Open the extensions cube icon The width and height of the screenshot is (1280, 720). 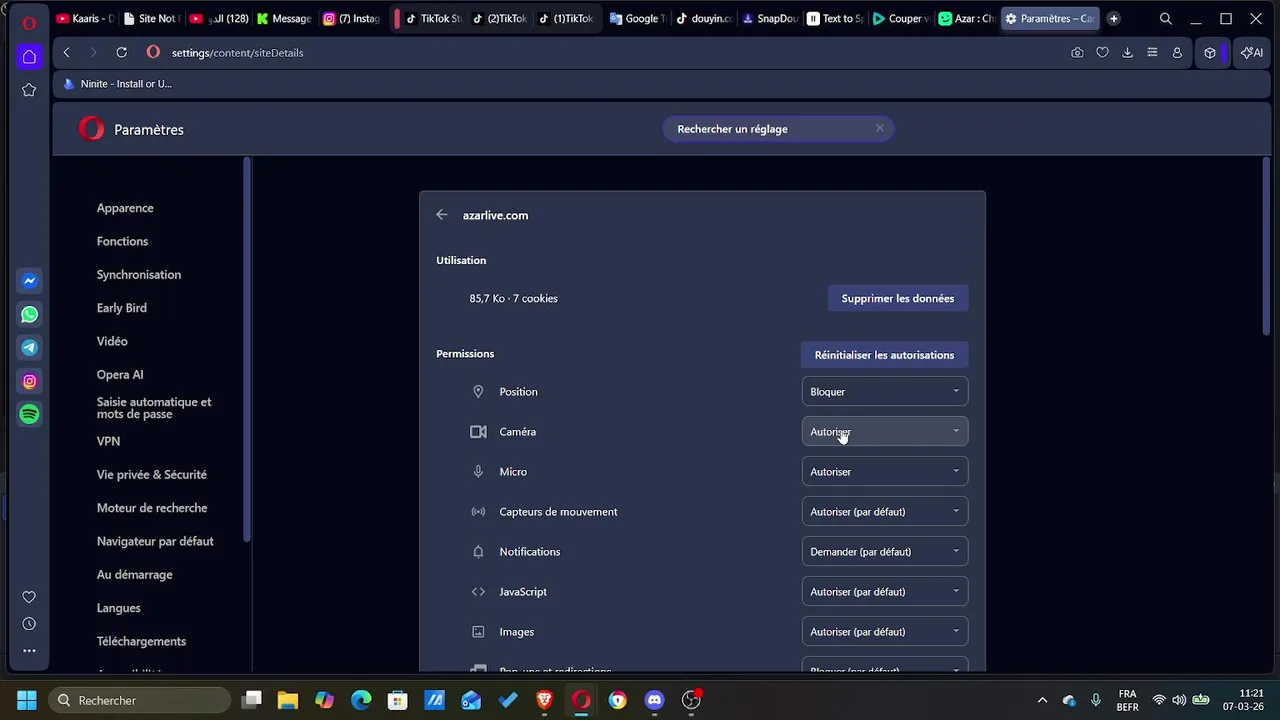(x=1210, y=53)
